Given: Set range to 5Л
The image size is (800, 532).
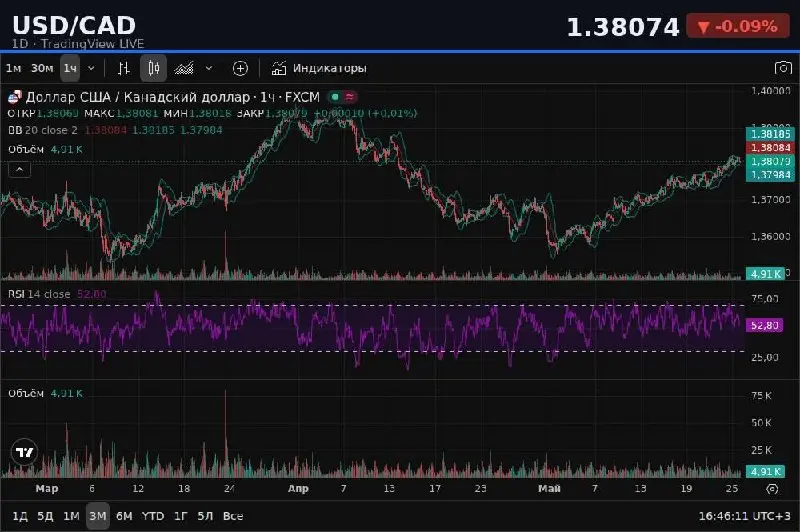Looking at the screenshot, I should coord(205,516).
